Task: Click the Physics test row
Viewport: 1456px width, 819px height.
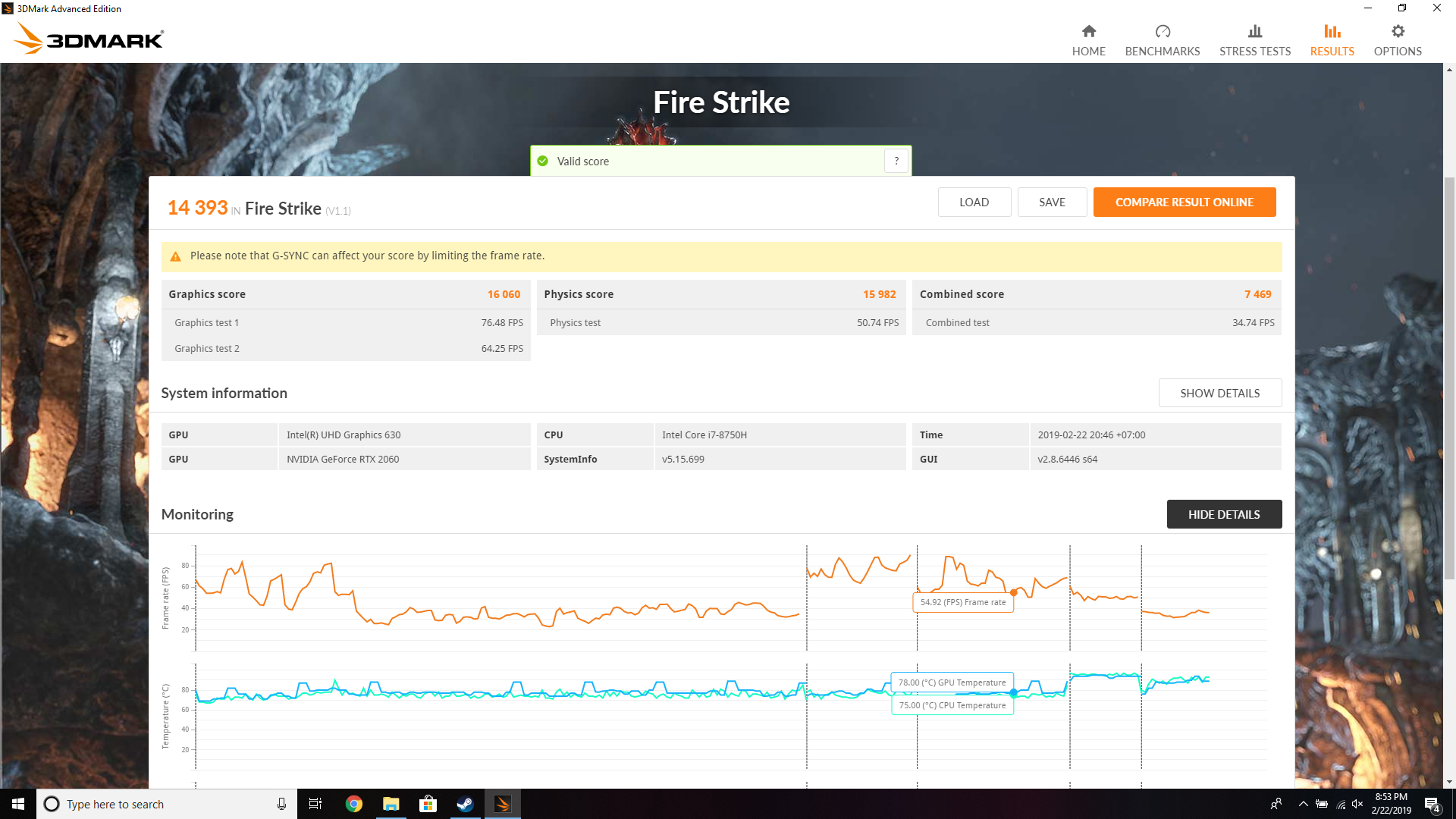Action: 720,322
